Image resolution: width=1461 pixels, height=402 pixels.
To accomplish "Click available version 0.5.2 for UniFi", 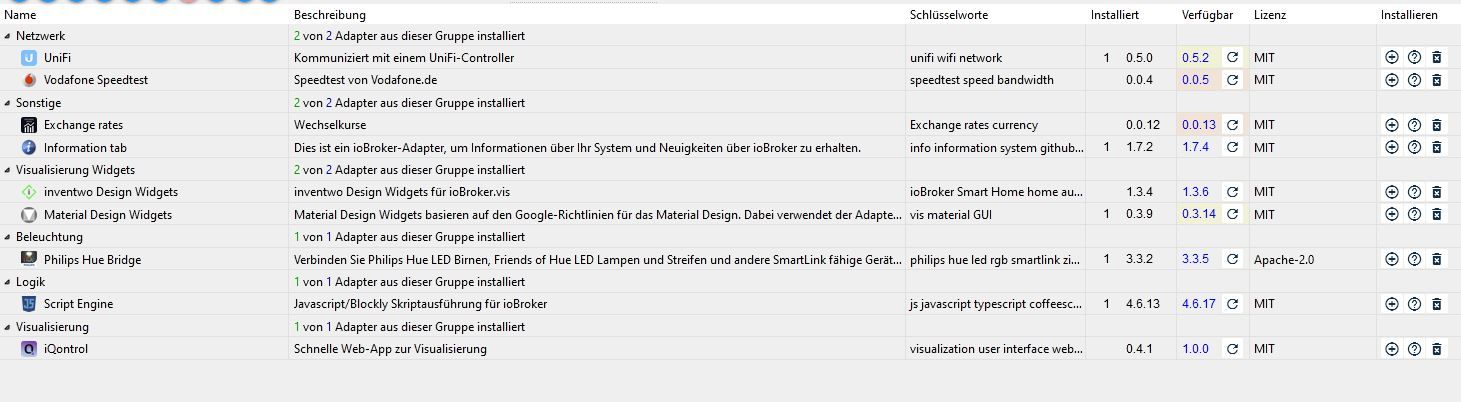I will point(1195,58).
